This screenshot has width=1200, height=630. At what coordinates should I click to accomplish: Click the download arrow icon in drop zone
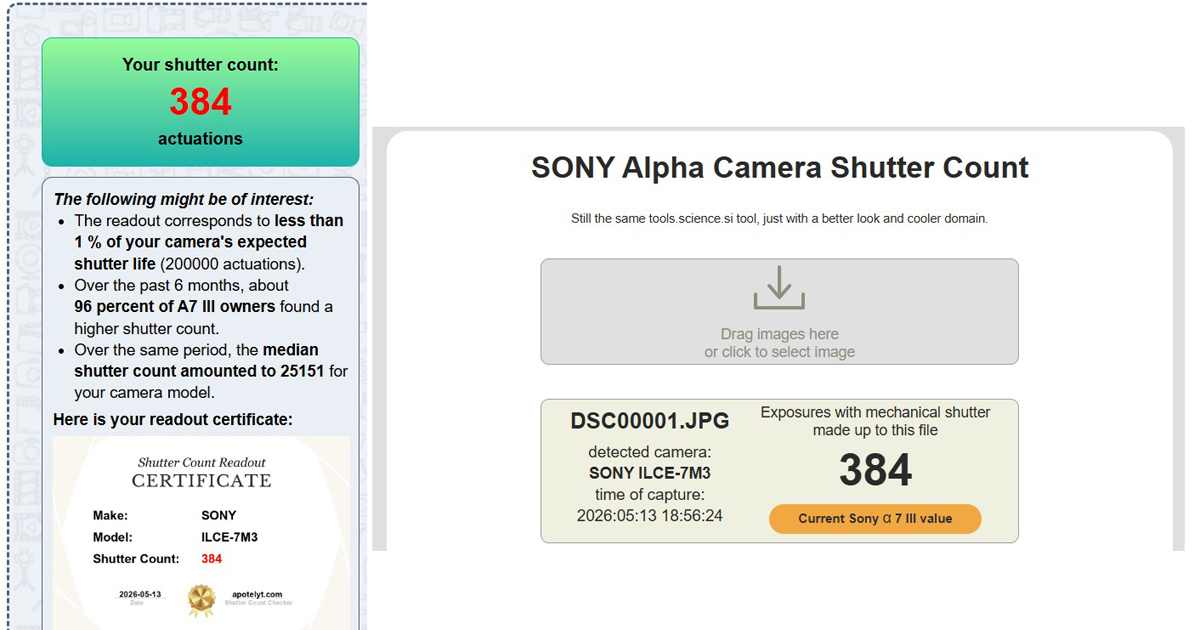pyautogui.click(x=779, y=290)
